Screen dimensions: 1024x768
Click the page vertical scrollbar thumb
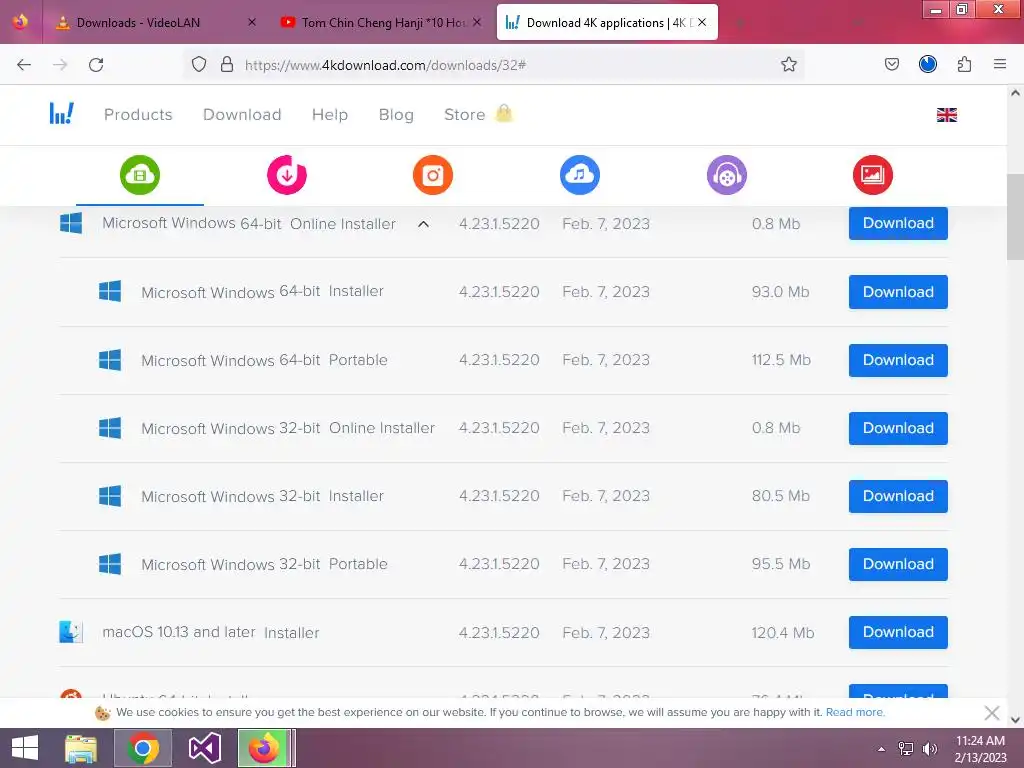tap(1015, 217)
